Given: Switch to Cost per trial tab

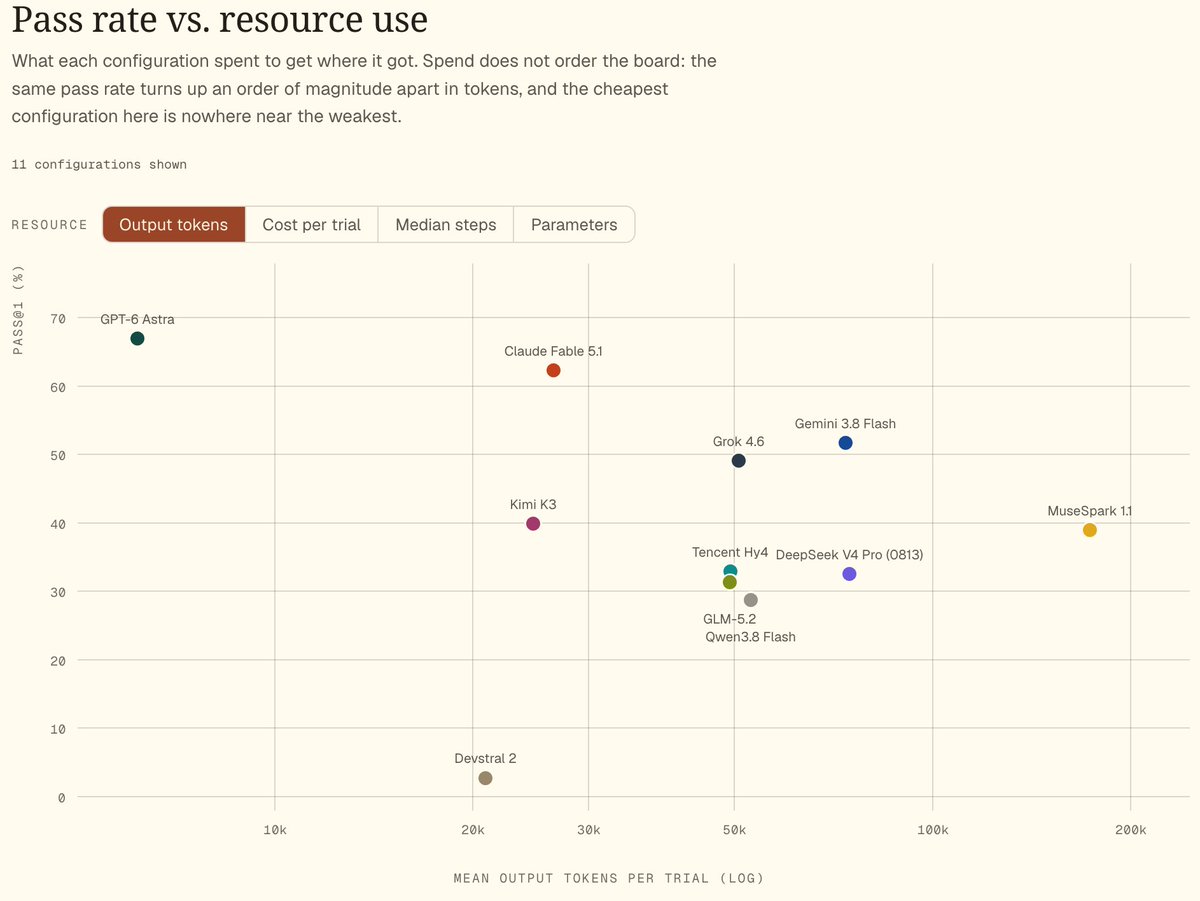Looking at the screenshot, I should click(x=311, y=224).
